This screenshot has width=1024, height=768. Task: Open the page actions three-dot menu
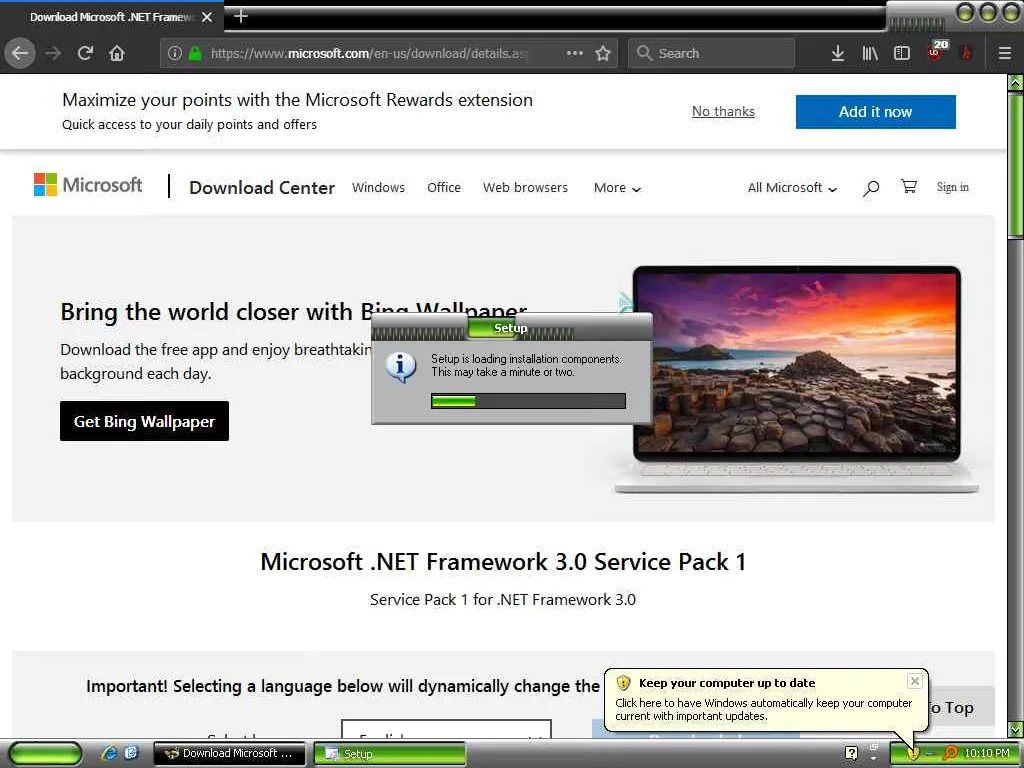574,53
